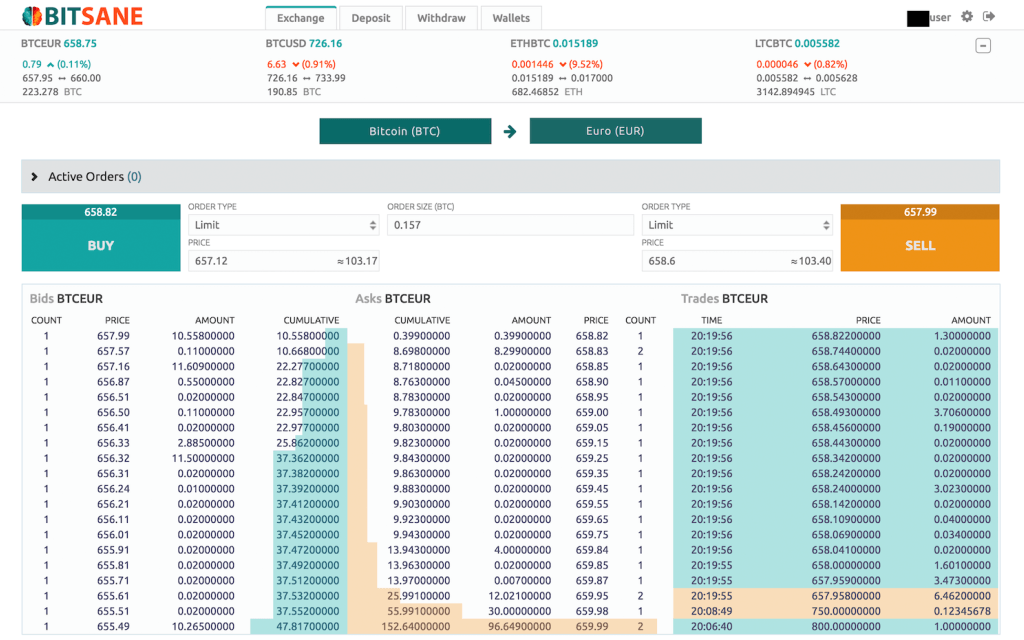1024x640 pixels.
Task: Open the sell-side Order Type dropdown
Action: pos(737,225)
